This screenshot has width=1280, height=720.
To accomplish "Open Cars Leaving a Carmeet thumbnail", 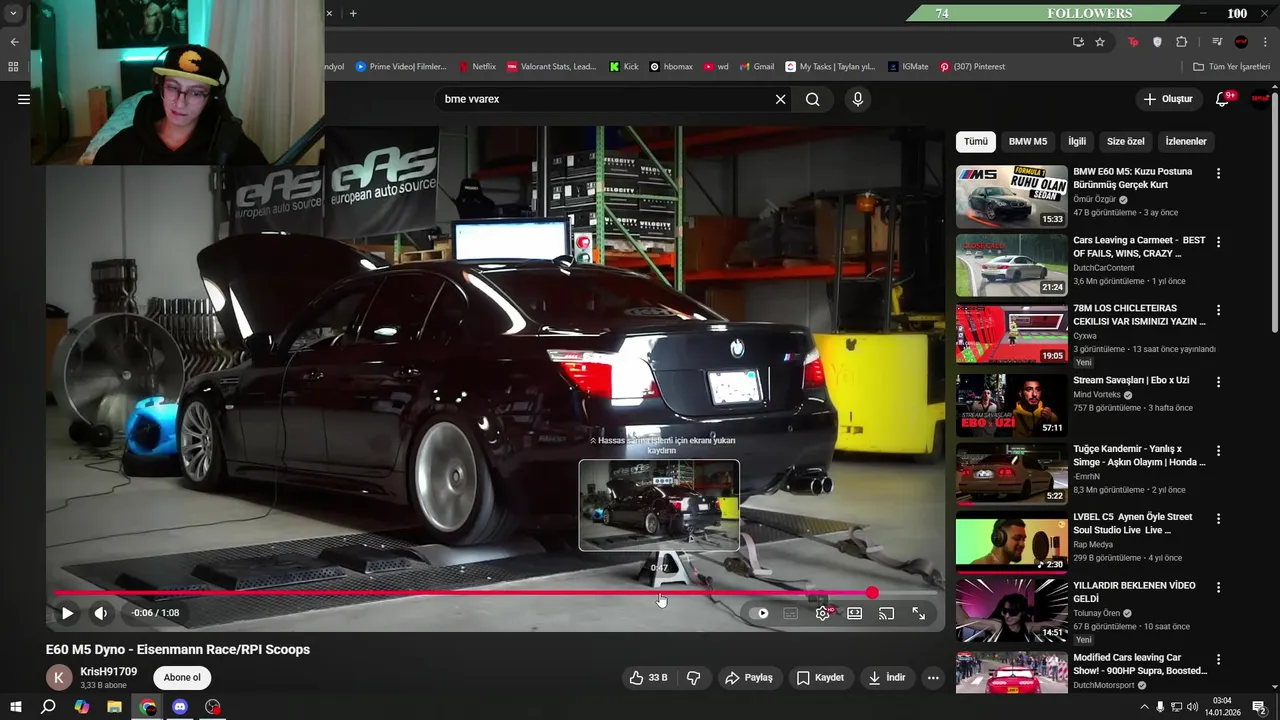I will (x=1011, y=266).
